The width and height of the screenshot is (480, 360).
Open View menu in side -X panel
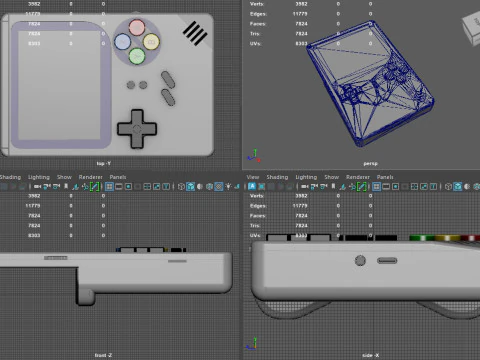coord(253,177)
